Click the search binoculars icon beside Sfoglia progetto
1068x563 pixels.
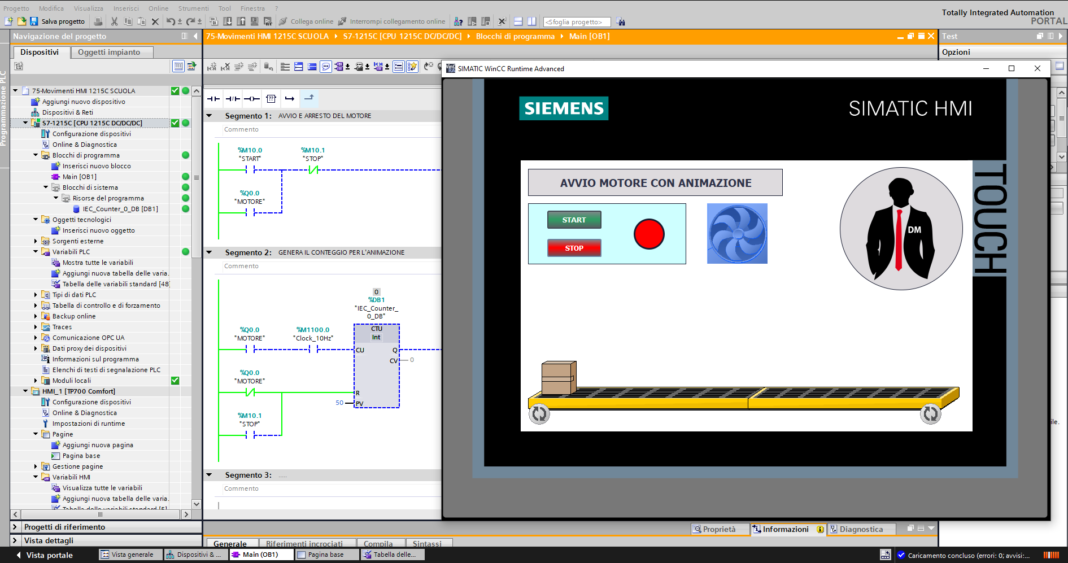[x=621, y=22]
